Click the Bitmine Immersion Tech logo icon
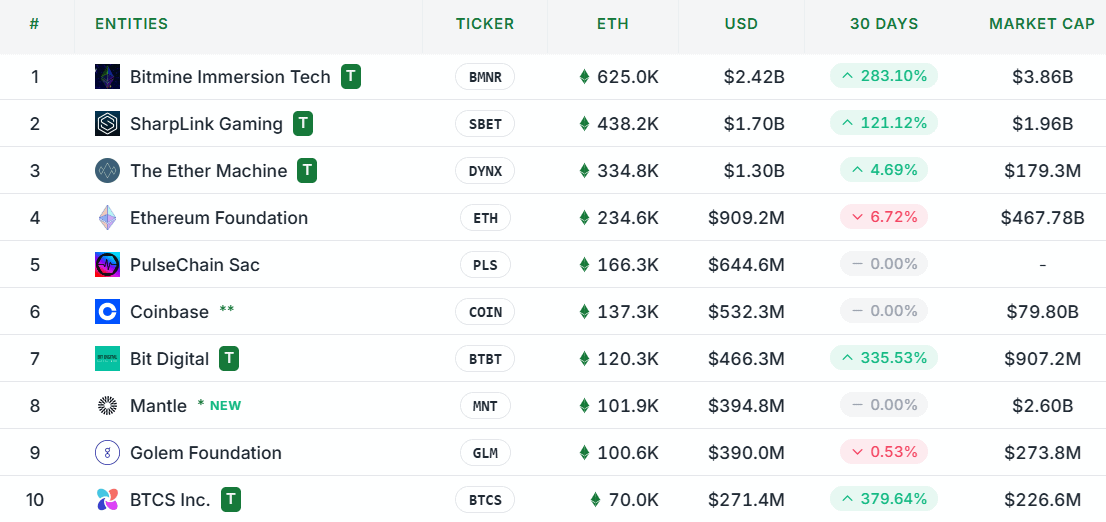This screenshot has height=522, width=1106. [107, 77]
